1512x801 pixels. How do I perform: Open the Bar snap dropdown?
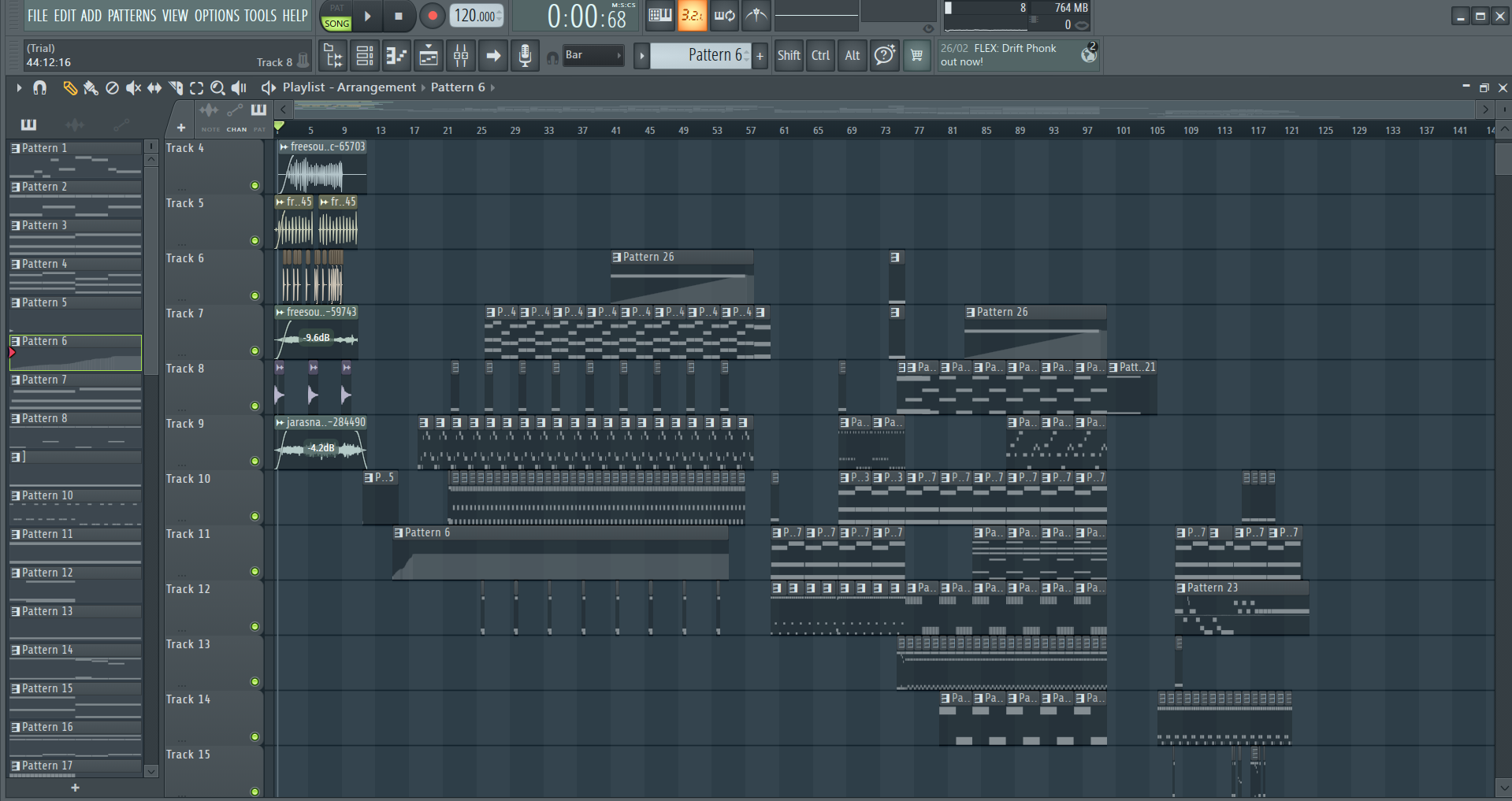[593, 55]
